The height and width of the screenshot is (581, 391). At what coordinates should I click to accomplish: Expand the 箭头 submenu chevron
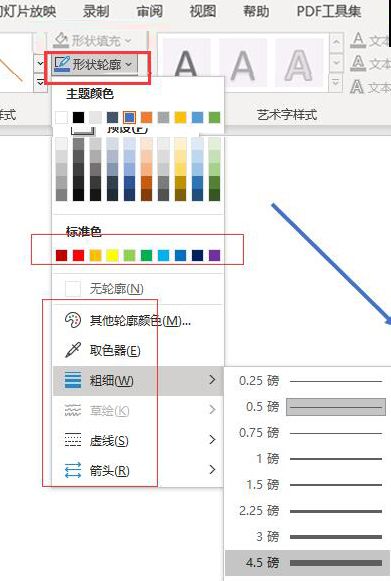coord(212,470)
